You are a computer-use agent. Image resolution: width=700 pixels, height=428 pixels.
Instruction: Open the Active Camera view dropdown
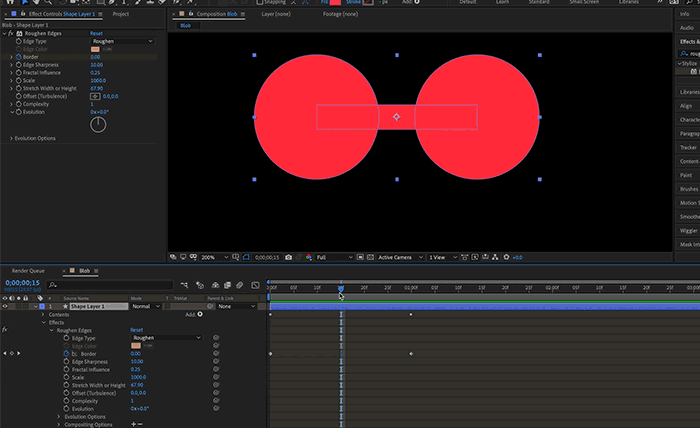399,257
